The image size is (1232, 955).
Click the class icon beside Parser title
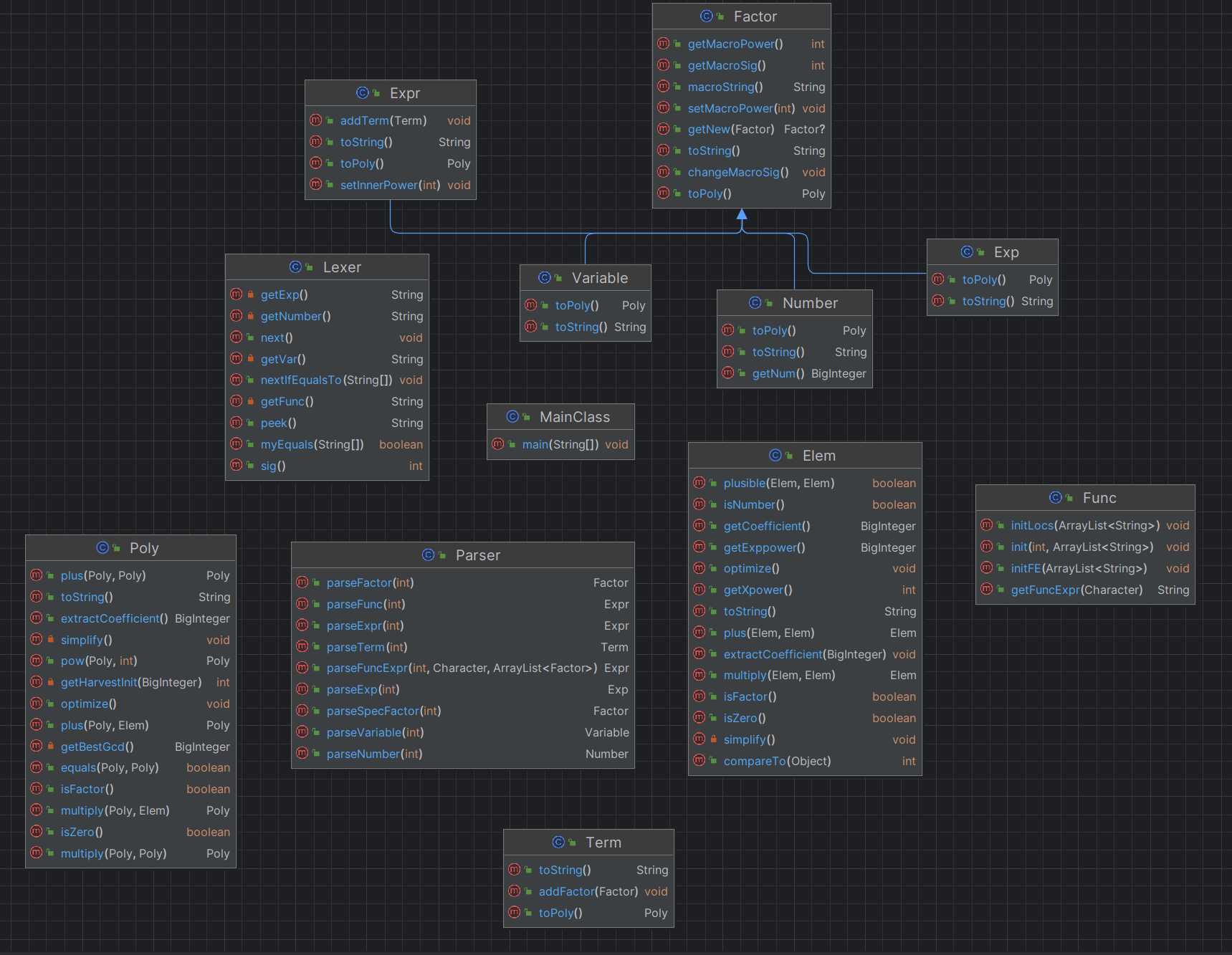point(428,555)
